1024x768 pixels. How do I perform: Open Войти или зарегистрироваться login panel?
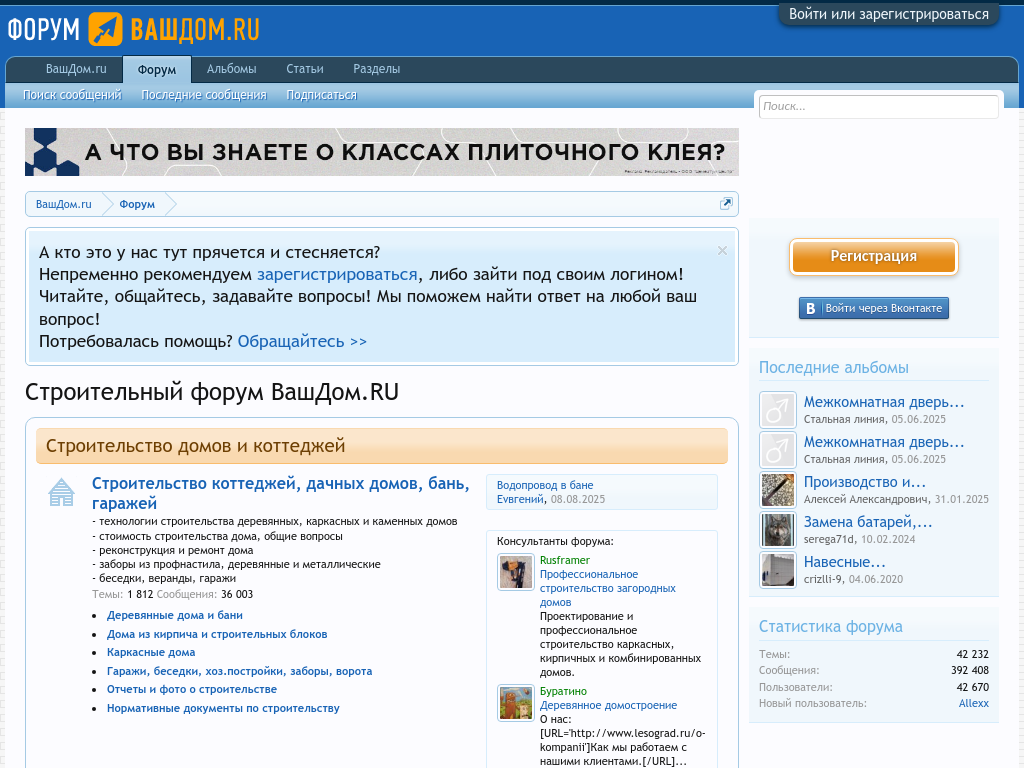[x=888, y=14]
